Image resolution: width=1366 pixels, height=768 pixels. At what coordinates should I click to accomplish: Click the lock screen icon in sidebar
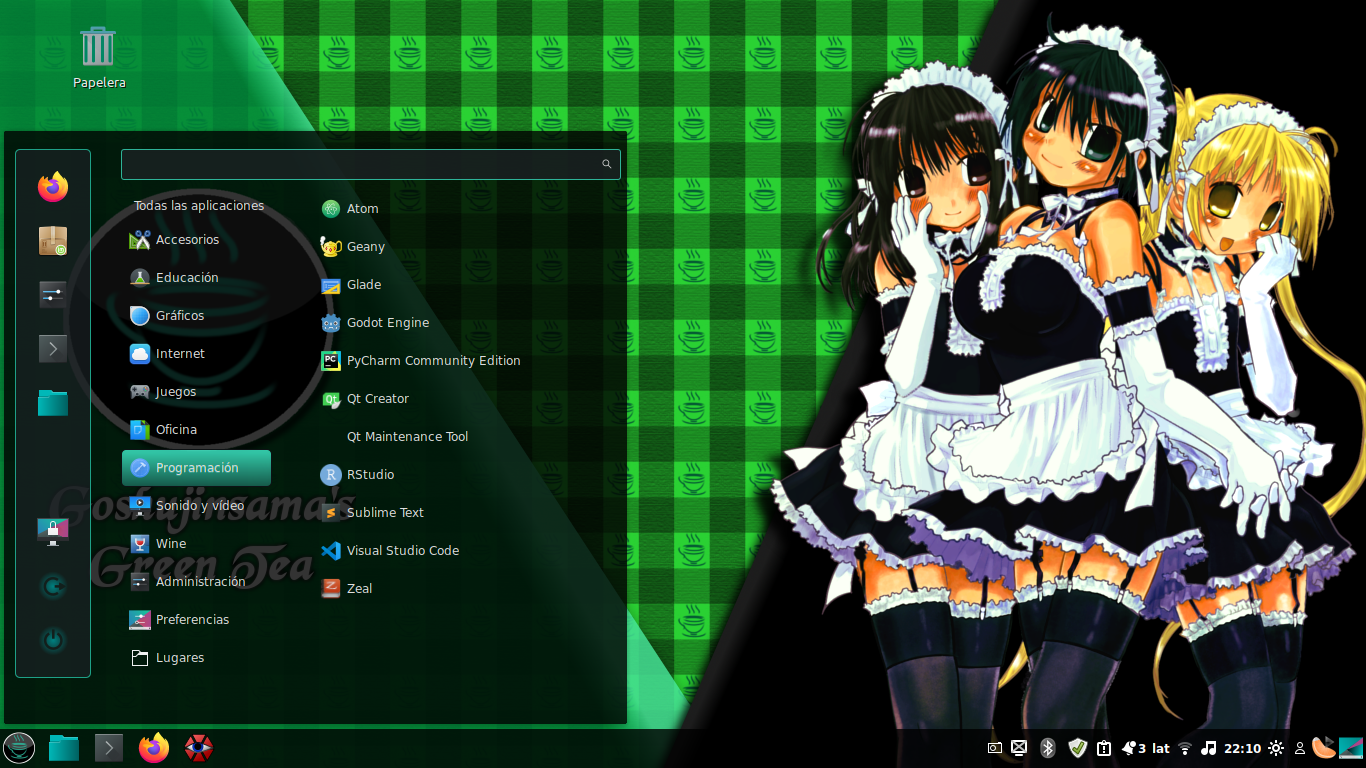click(53, 531)
